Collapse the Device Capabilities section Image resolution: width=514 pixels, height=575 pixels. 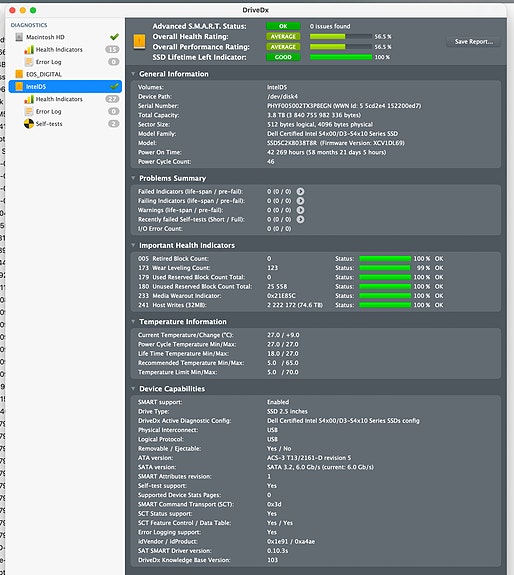[133, 388]
